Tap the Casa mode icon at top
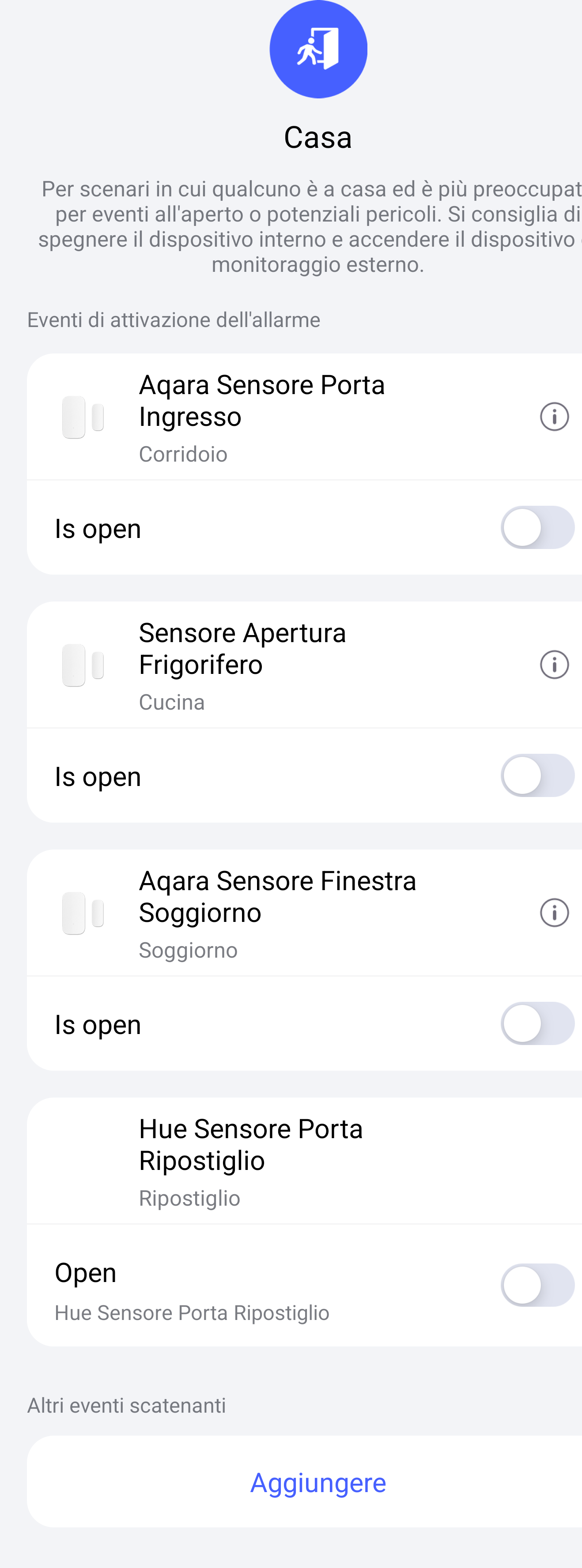The width and height of the screenshot is (582, 1568). pyautogui.click(x=318, y=49)
